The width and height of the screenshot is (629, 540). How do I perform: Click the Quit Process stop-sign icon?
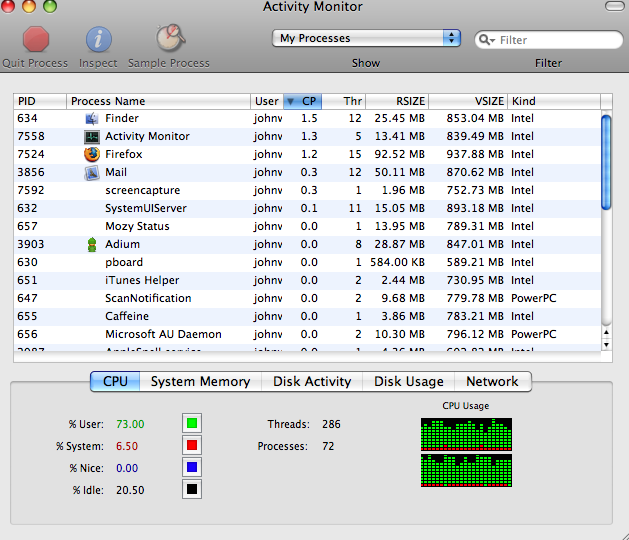tap(36, 39)
